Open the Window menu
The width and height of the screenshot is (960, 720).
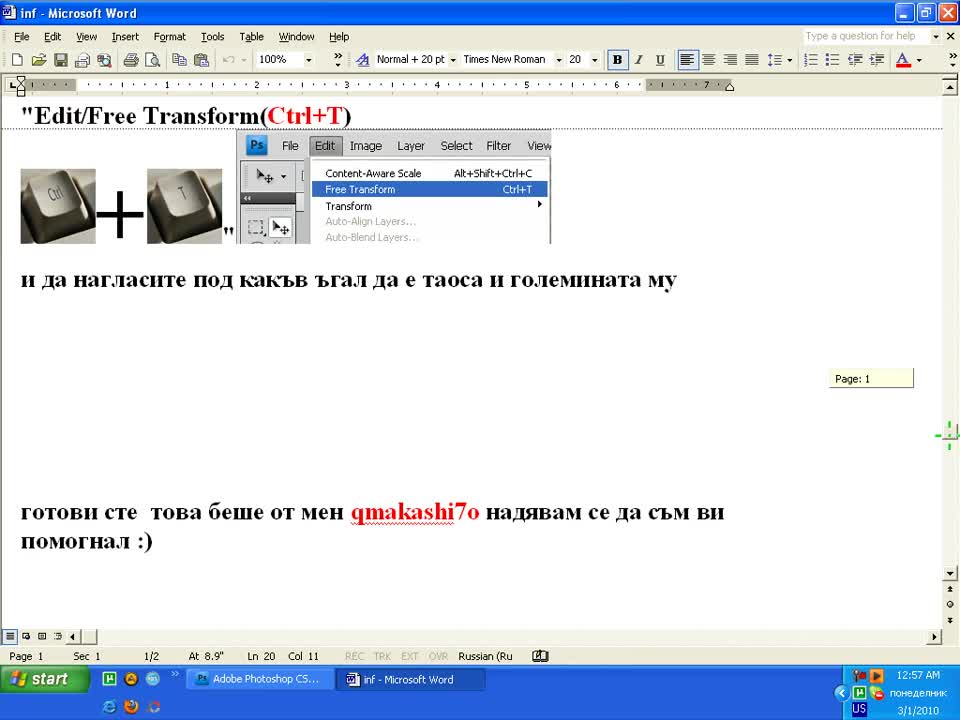[296, 37]
